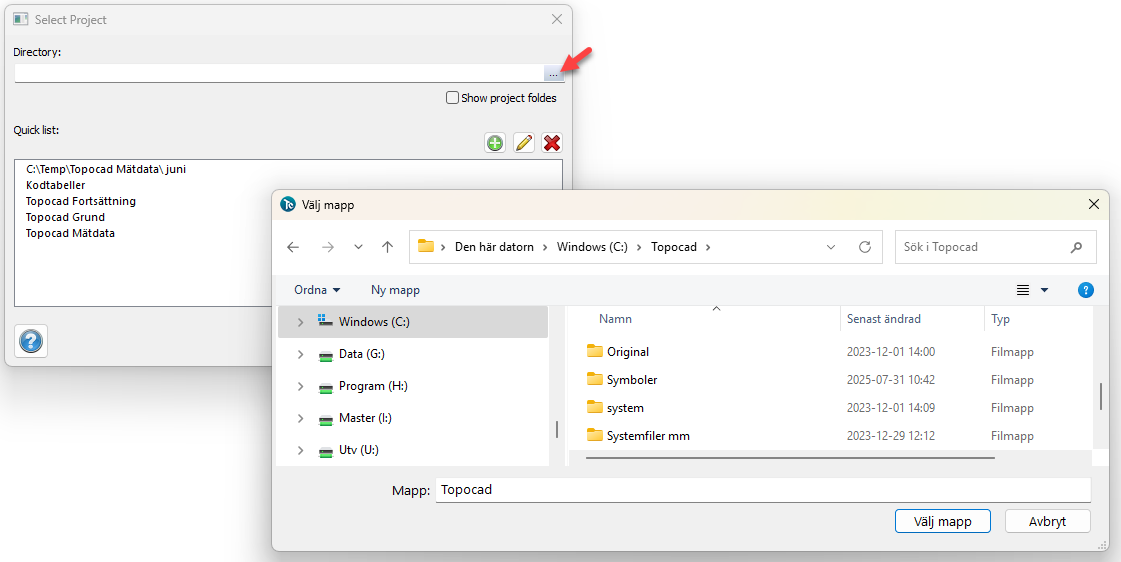The width and height of the screenshot is (1121, 562).
Task: Click the Mapp name input field
Action: (762, 490)
